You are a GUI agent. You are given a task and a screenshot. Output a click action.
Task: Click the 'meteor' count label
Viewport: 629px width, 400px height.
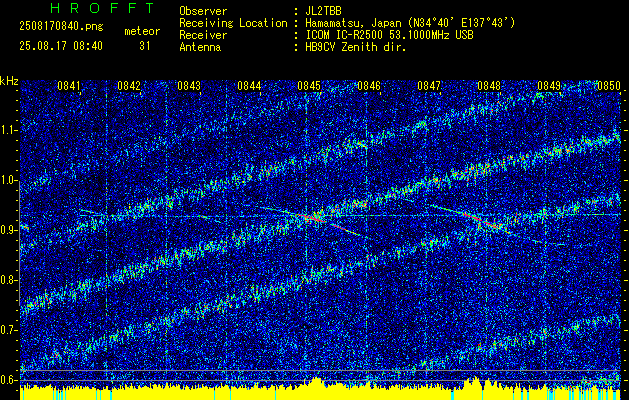click(142, 31)
